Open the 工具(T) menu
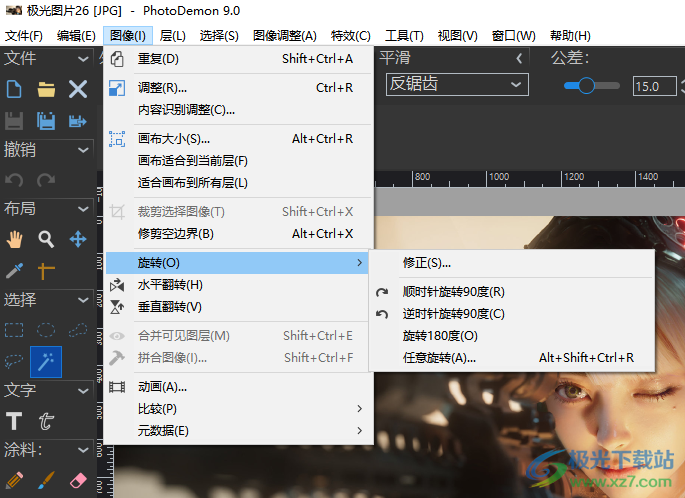The image size is (685, 498). click(404, 35)
